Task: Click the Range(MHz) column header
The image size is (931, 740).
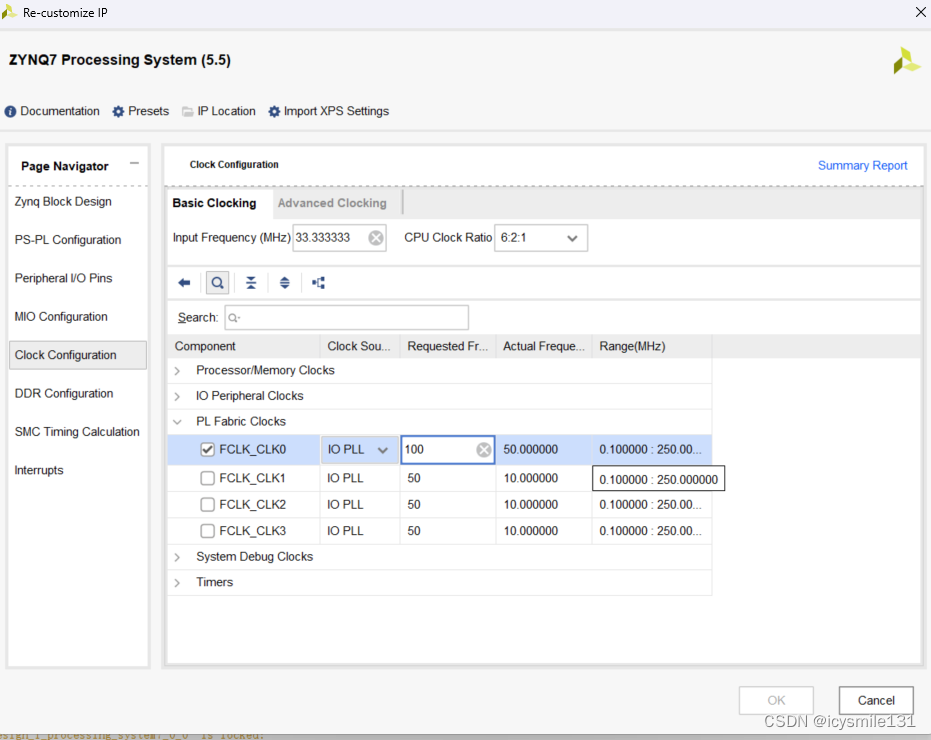Action: point(652,346)
